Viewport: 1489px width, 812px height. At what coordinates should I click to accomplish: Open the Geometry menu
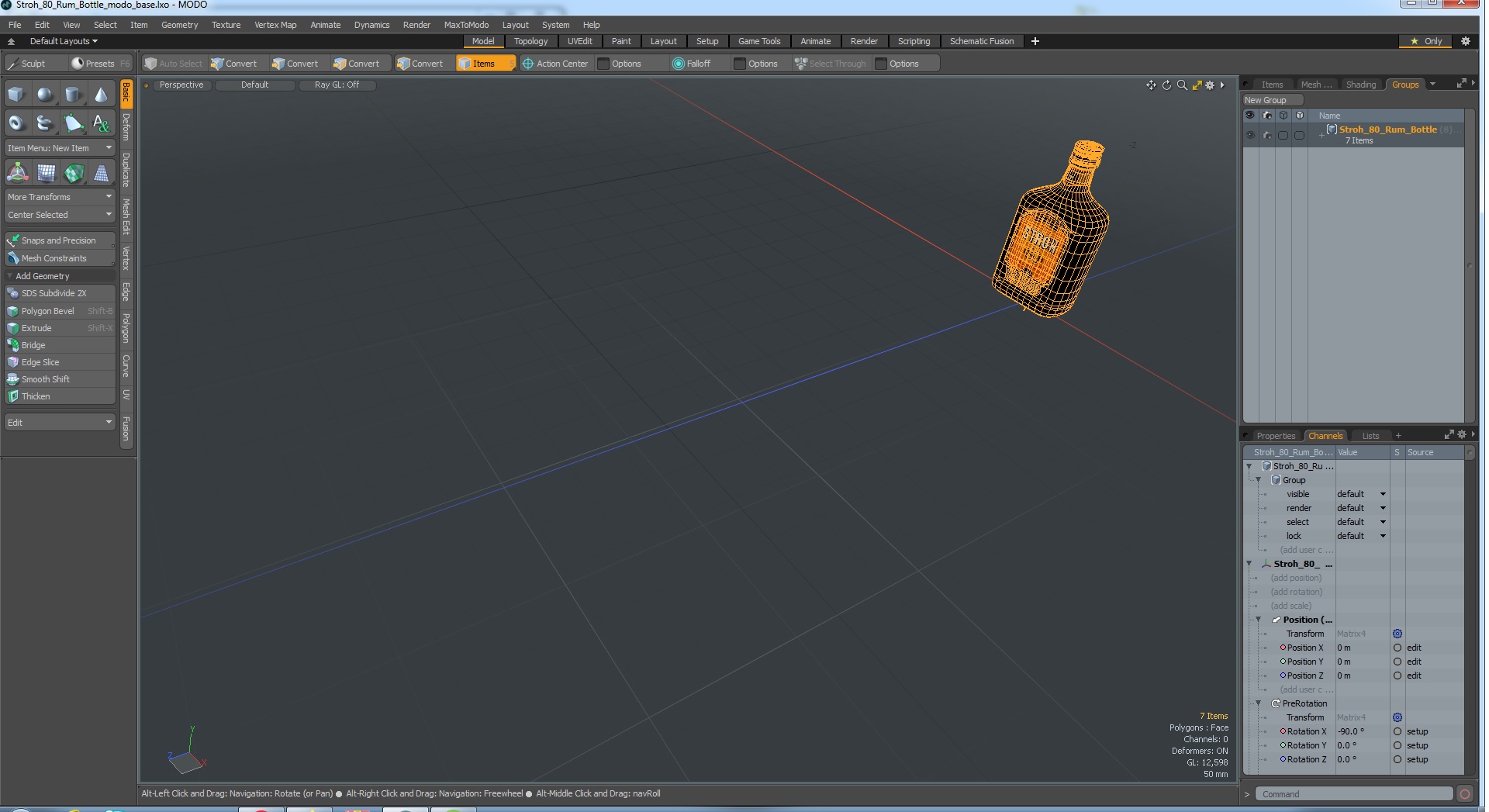pos(179,25)
